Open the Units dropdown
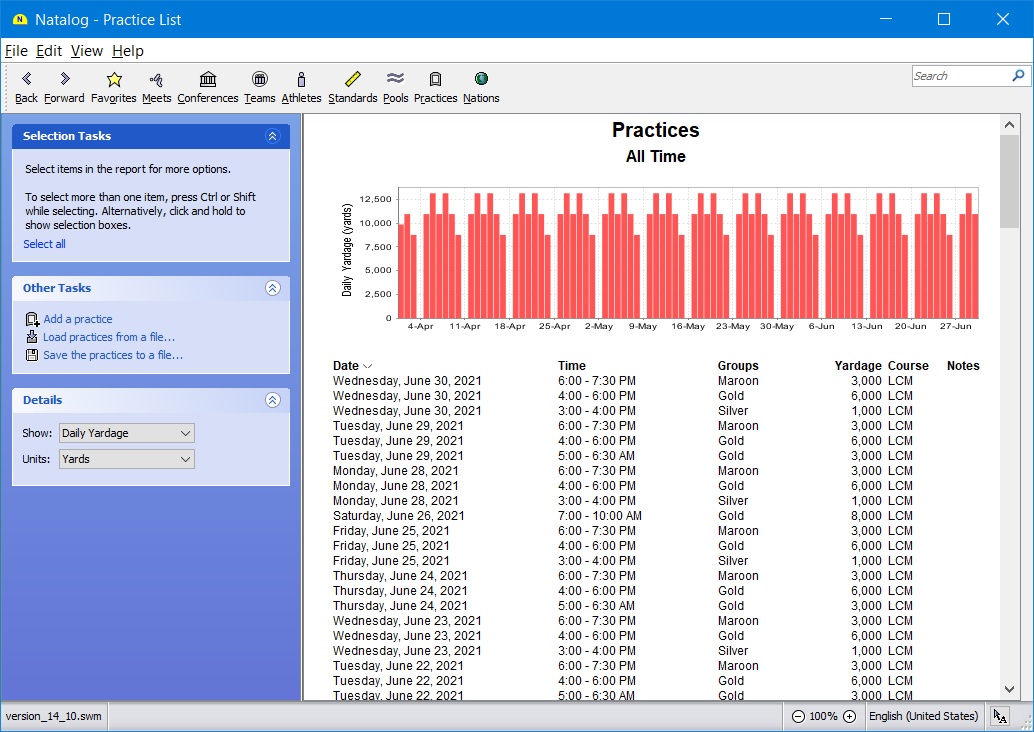Screen dimensions: 1034x732 [126, 459]
